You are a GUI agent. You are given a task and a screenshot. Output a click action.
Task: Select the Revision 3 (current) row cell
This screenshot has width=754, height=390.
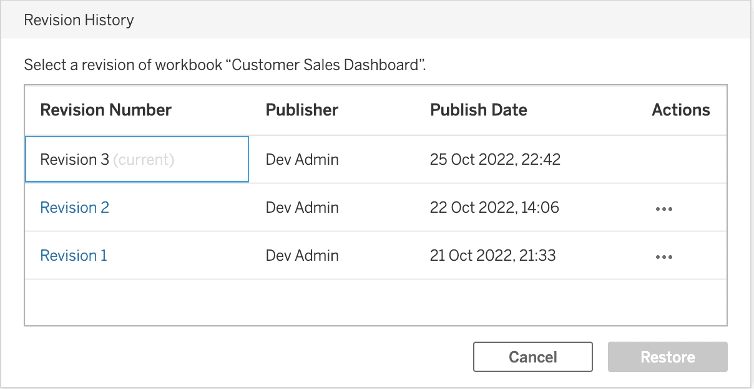pyautogui.click(x=137, y=159)
